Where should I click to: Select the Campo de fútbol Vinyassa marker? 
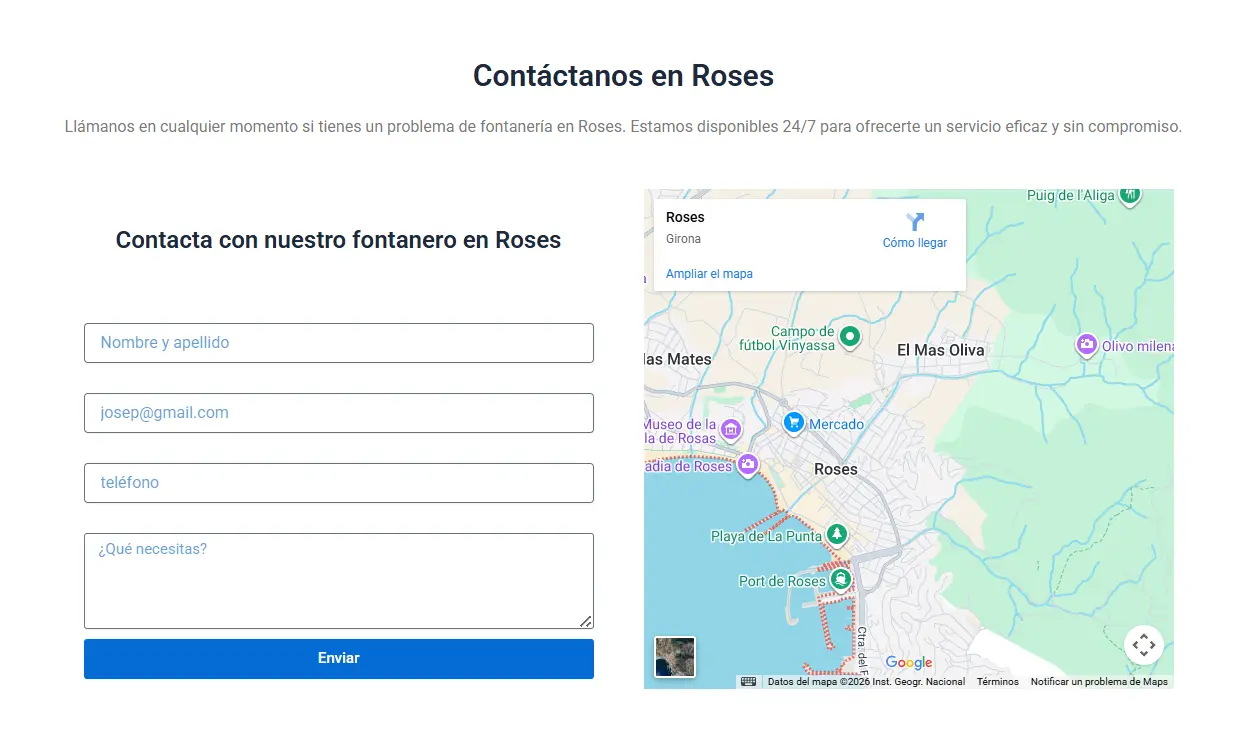pos(849,337)
